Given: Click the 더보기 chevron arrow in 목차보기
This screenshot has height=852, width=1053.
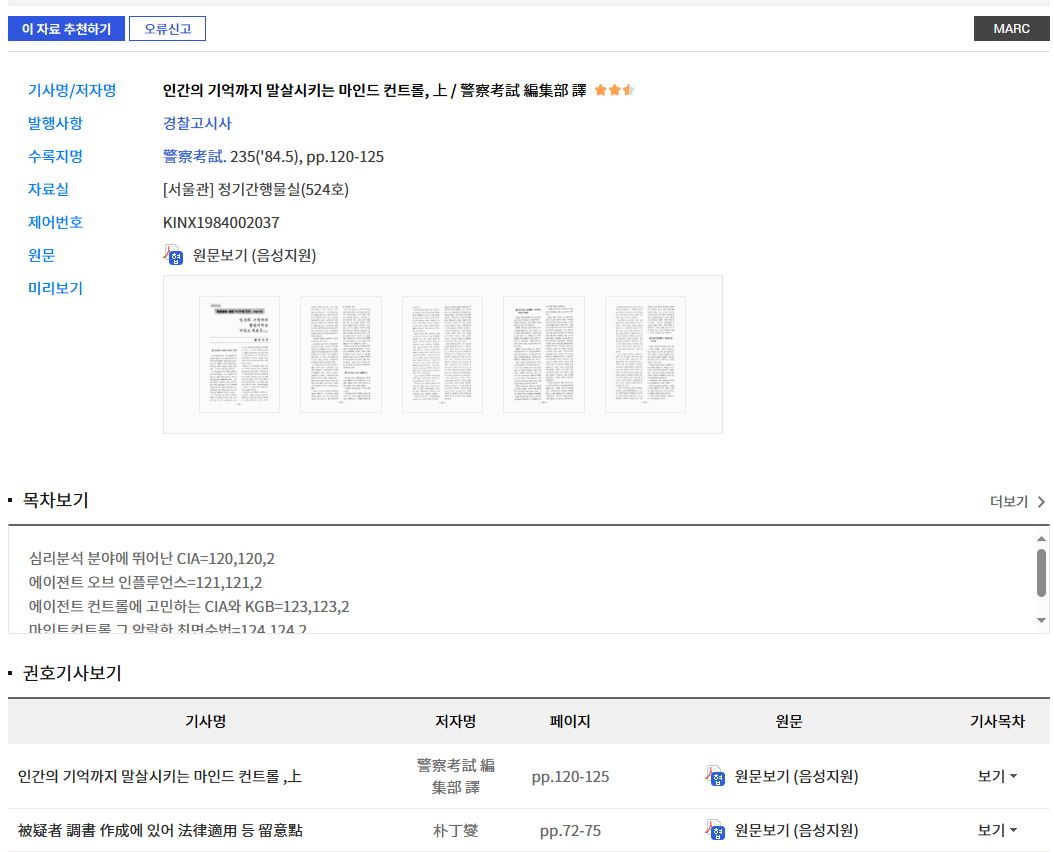Looking at the screenshot, I should pos(1041,502).
